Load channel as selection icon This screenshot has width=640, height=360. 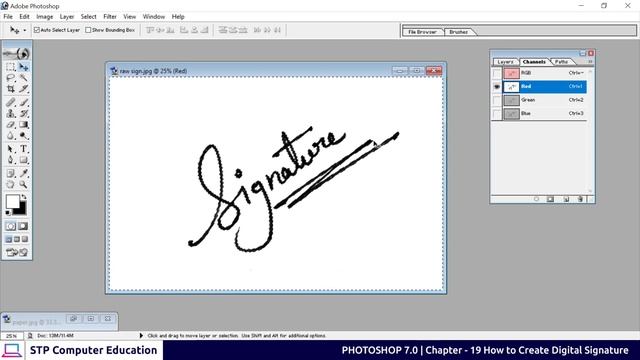(x=536, y=199)
